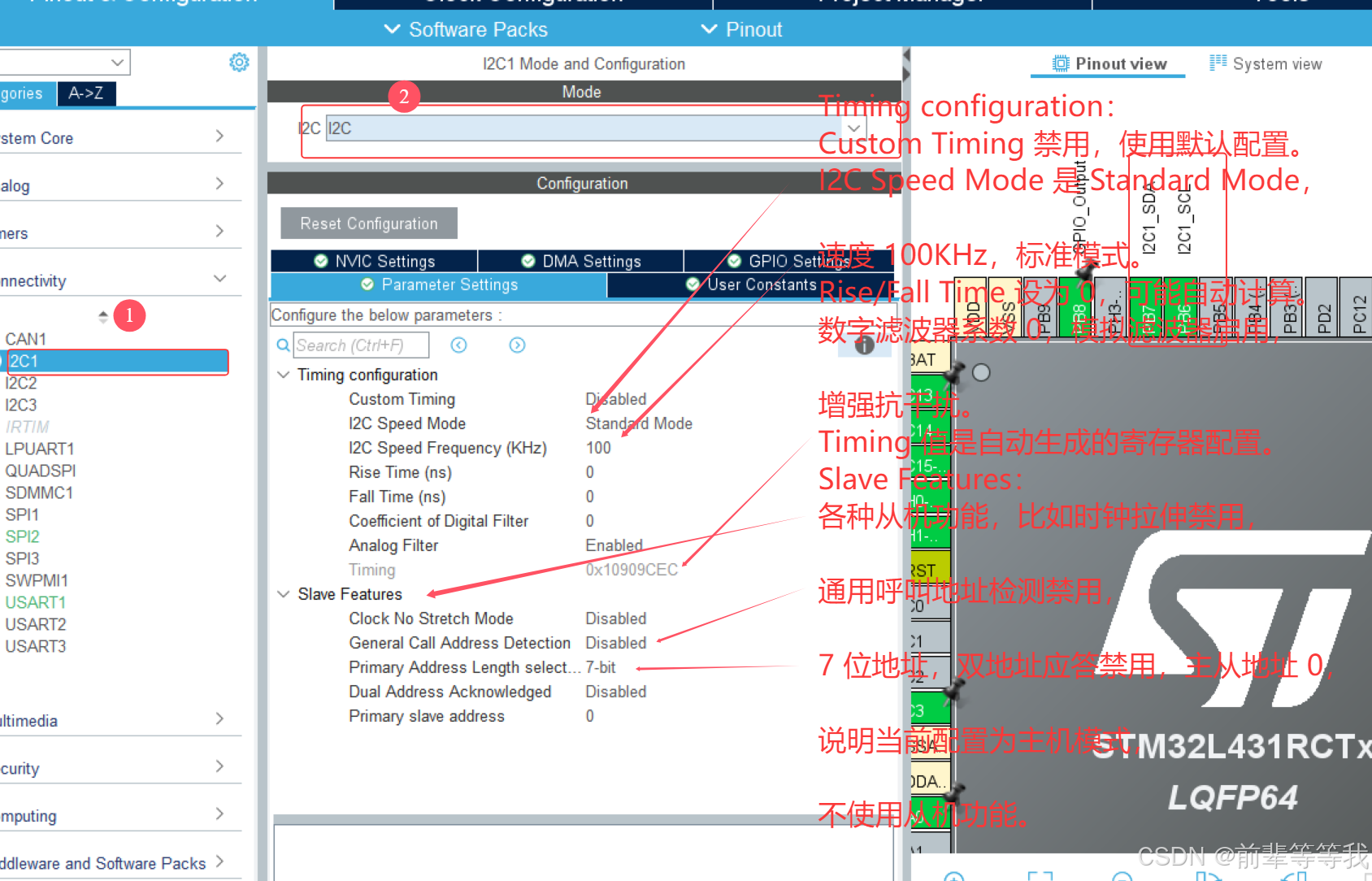Open the User Constants tab
Viewport: 1372px width, 881px height.
tap(752, 284)
